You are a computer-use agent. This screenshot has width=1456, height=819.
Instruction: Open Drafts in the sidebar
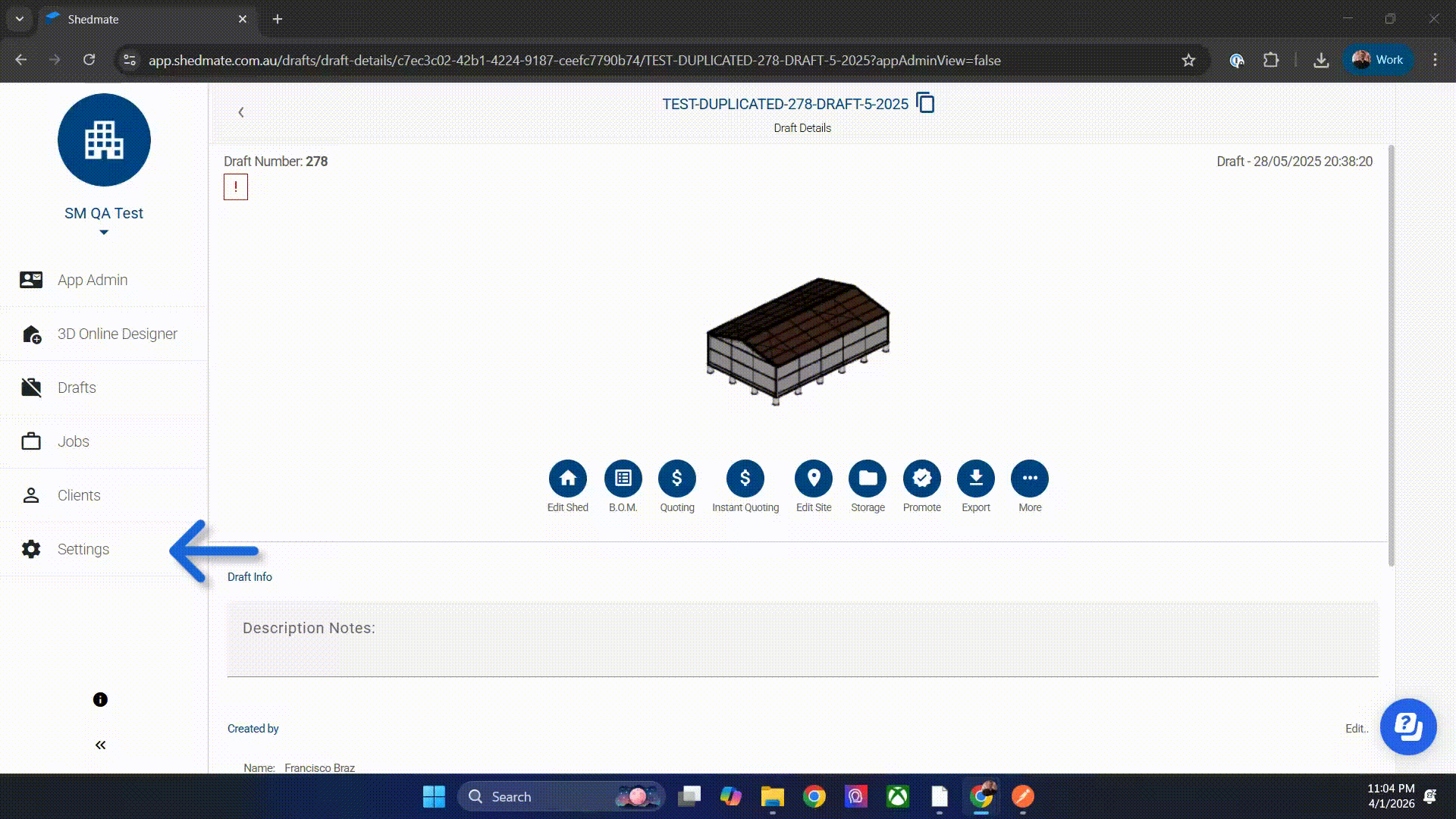(77, 388)
